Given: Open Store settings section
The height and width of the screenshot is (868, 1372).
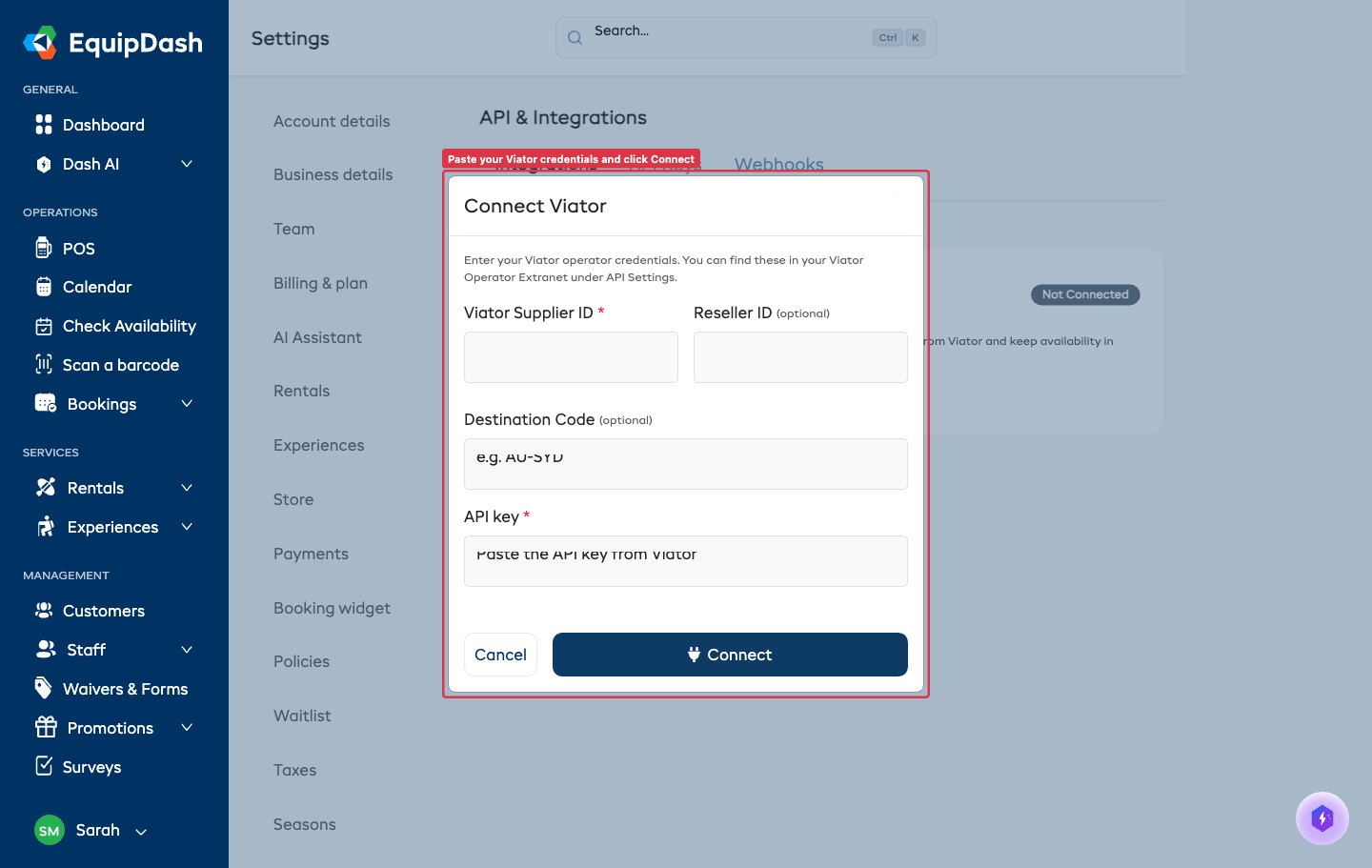Looking at the screenshot, I should (293, 499).
